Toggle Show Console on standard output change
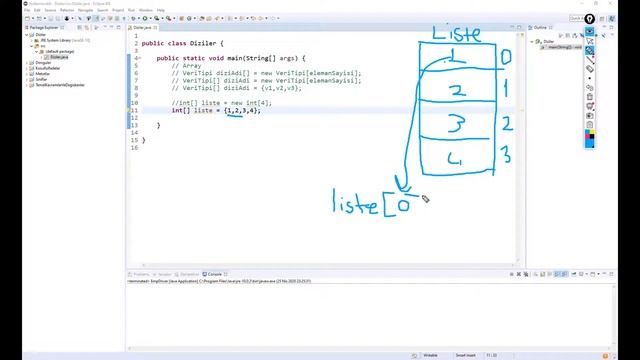 [557, 274]
